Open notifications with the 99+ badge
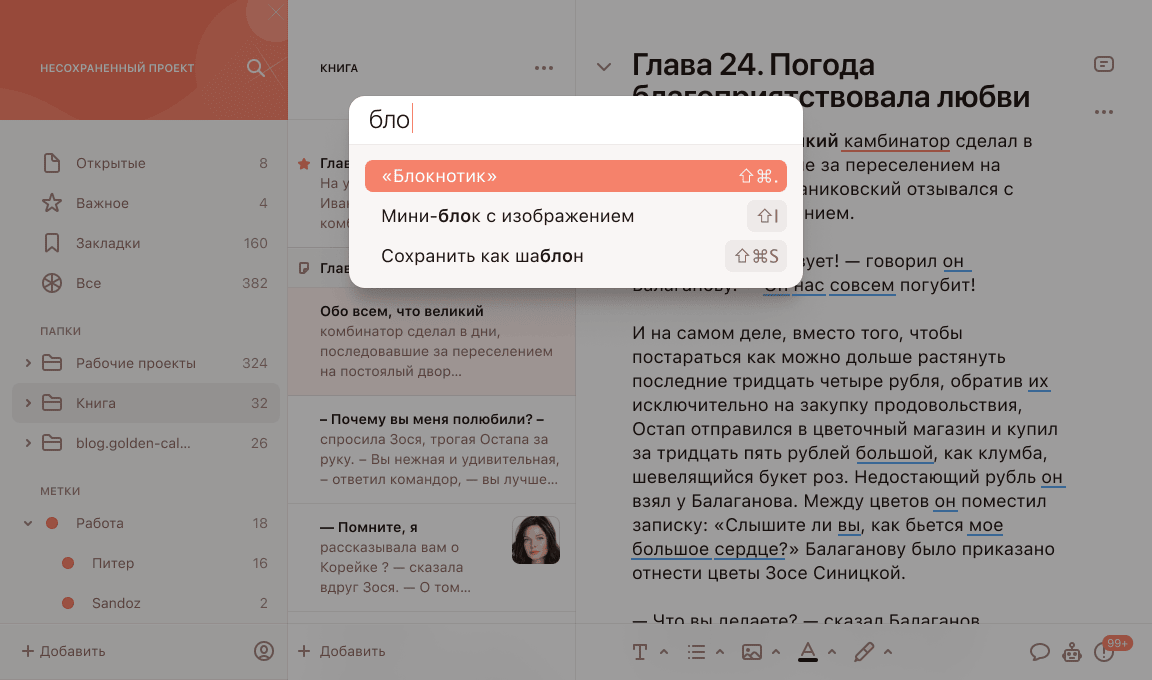The height and width of the screenshot is (680, 1152). [1106, 652]
